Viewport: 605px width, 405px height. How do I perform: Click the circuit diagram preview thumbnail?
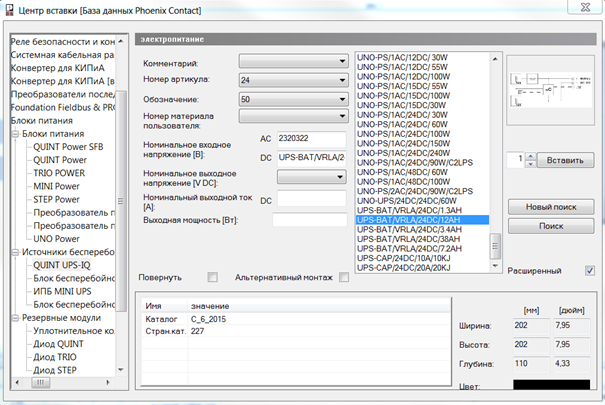pyautogui.click(x=551, y=91)
